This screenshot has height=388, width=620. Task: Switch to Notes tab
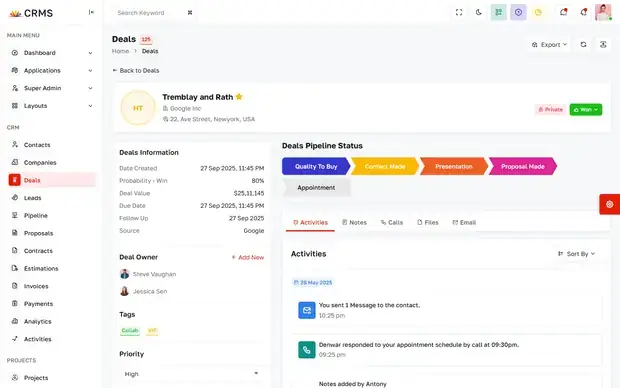click(354, 222)
